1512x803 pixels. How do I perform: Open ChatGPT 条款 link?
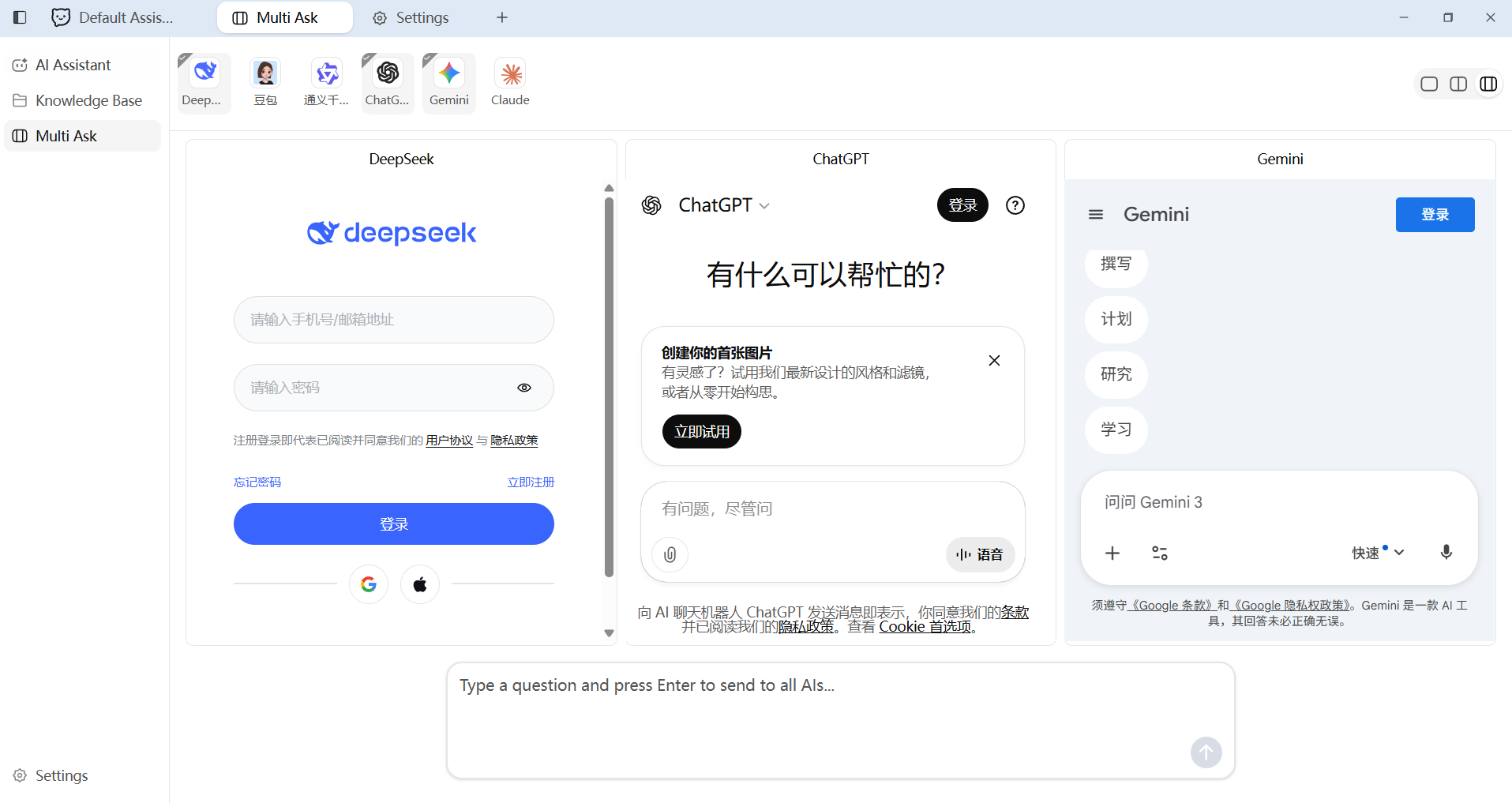[x=1015, y=612]
